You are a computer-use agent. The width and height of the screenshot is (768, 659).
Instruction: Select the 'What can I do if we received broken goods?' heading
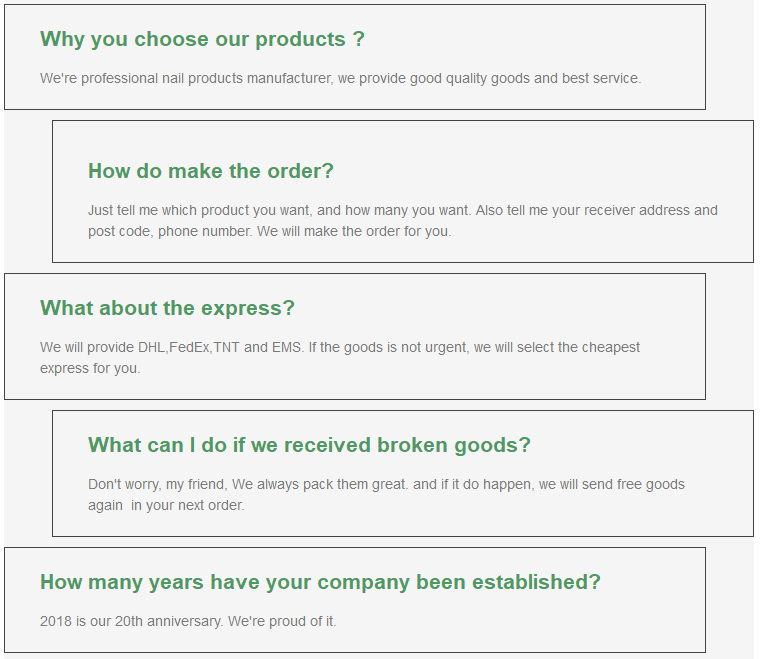pyautogui.click(x=309, y=445)
